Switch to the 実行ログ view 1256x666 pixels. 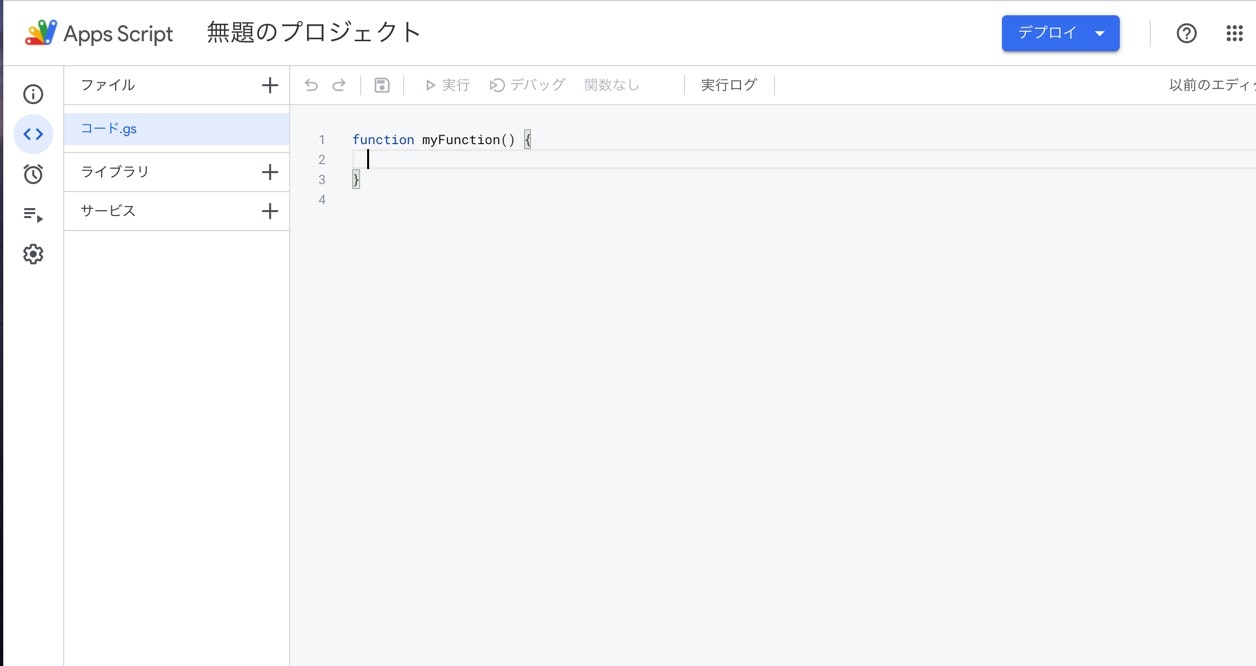pos(729,84)
